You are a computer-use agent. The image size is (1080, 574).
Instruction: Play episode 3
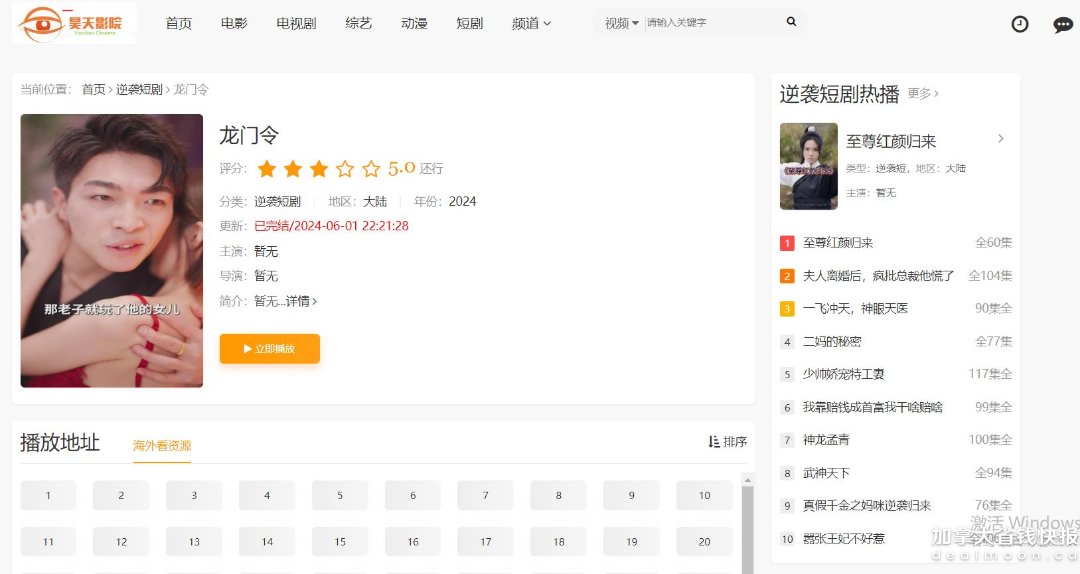pyautogui.click(x=194, y=495)
